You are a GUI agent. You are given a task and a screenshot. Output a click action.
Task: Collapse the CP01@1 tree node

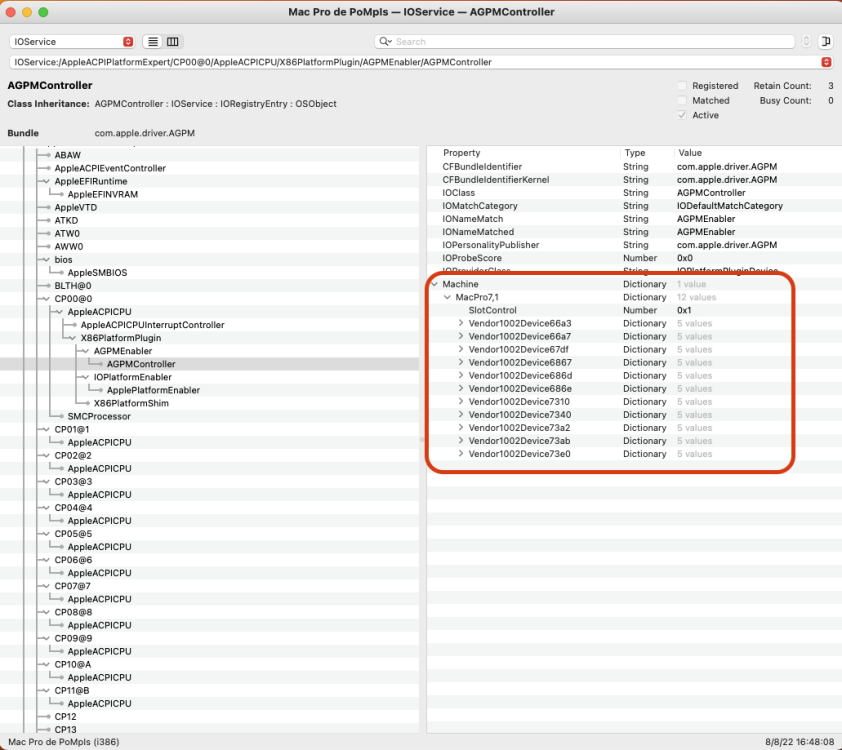(46, 429)
